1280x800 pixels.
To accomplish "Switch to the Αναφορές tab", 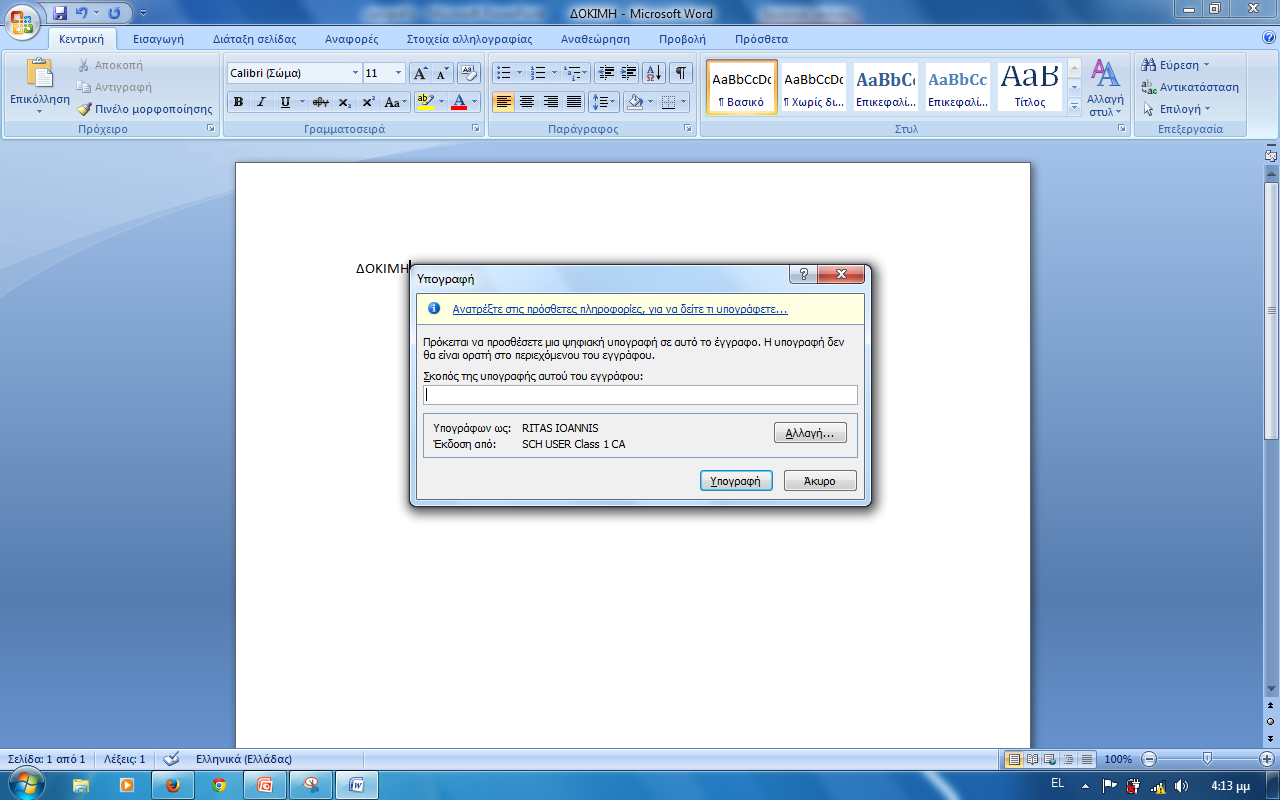I will pyautogui.click(x=350, y=39).
